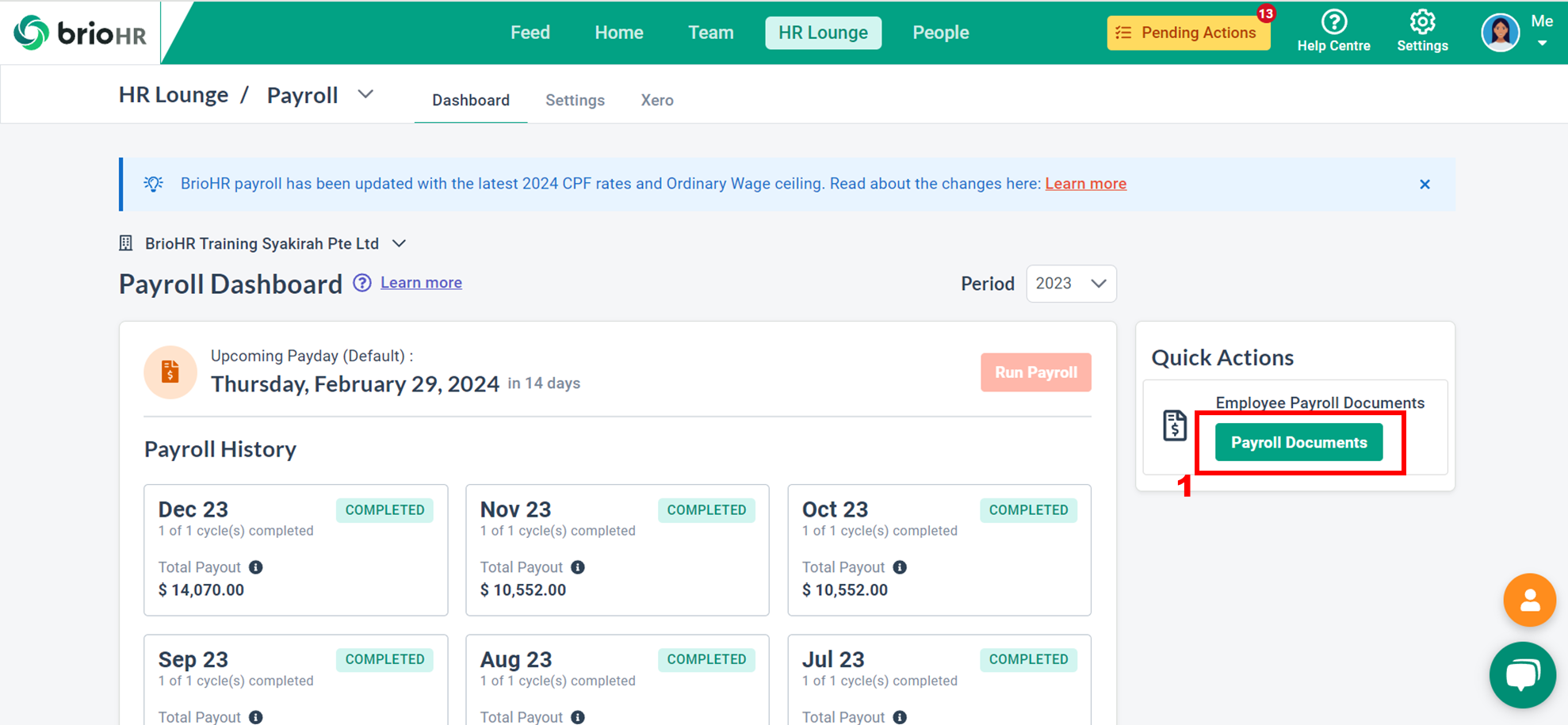This screenshot has height=725, width=1568.
Task: Open the green chat support widget
Action: (1522, 674)
